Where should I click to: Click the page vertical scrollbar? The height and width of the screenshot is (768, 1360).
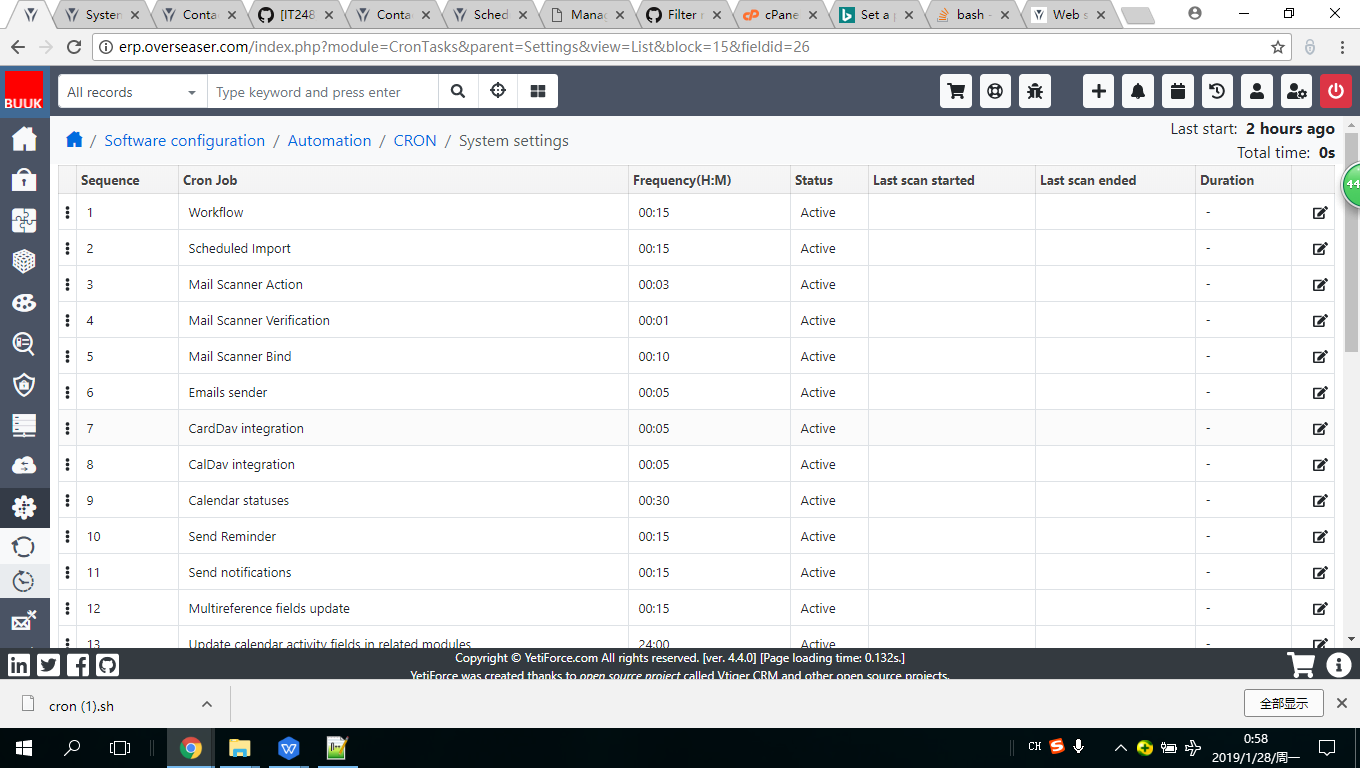[x=1351, y=242]
